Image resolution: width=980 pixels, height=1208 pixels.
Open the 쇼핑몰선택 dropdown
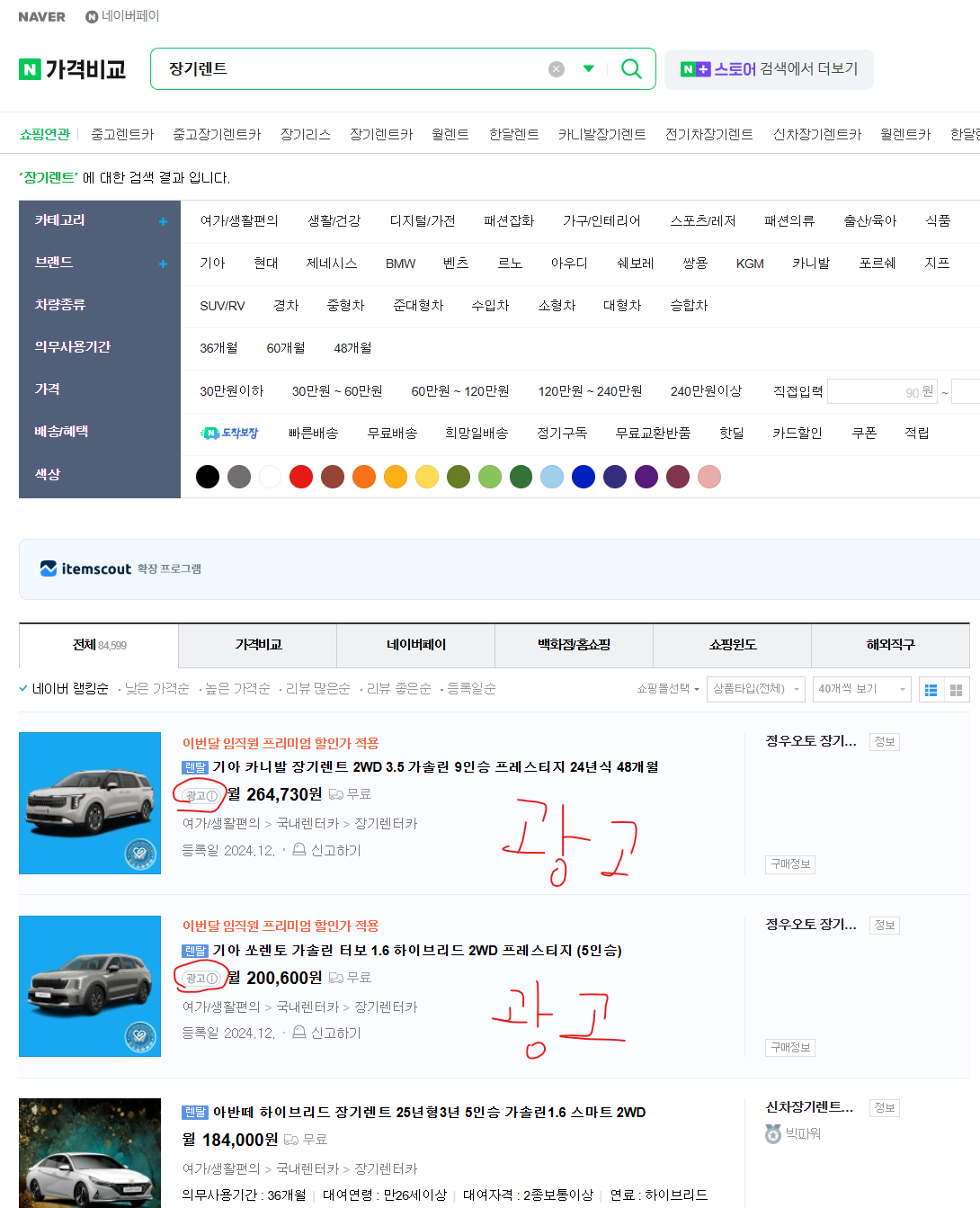[668, 689]
